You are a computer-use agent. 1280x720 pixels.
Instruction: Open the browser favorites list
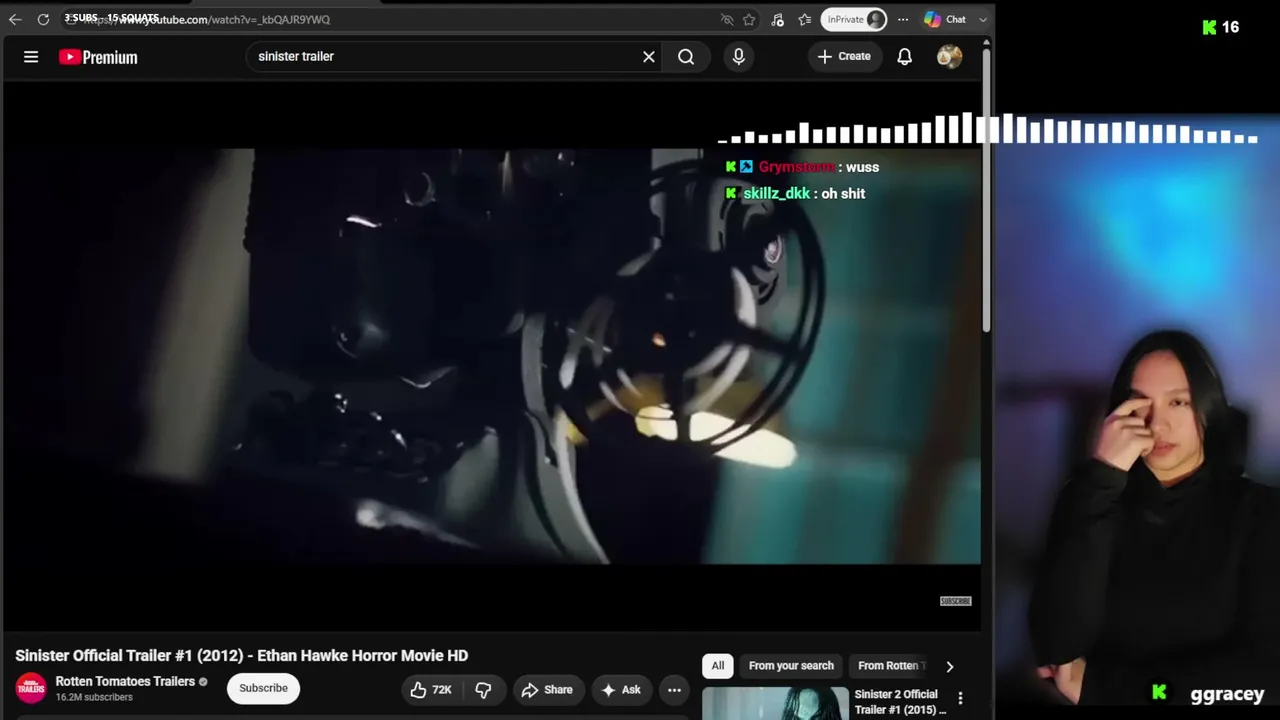point(805,19)
